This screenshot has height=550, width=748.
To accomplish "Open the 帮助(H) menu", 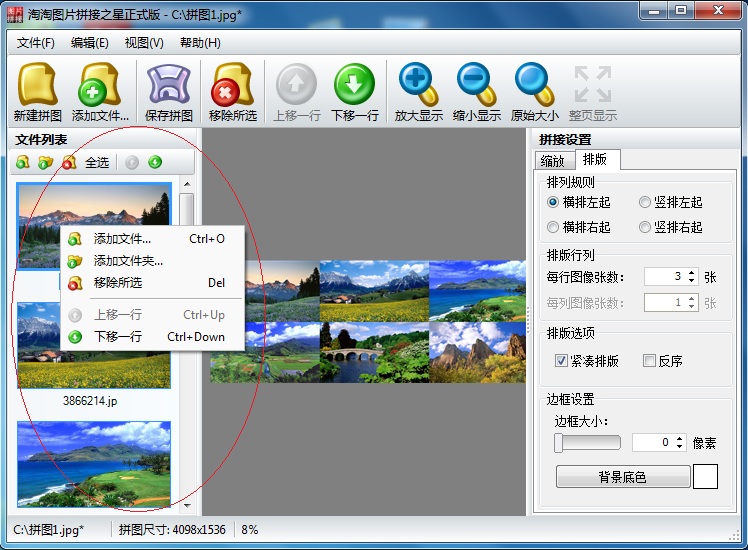I will (200, 43).
